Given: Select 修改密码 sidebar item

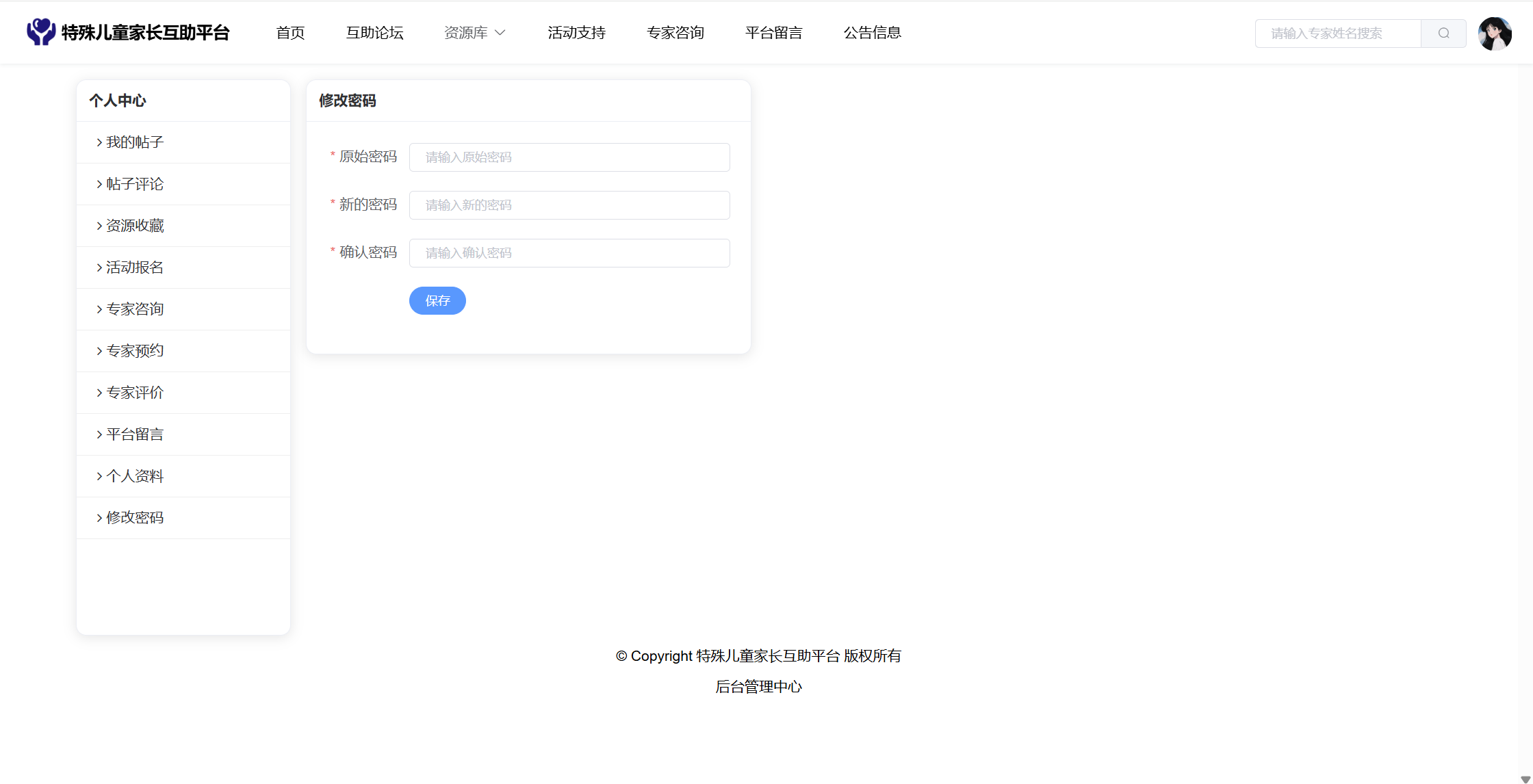Looking at the screenshot, I should click(135, 518).
